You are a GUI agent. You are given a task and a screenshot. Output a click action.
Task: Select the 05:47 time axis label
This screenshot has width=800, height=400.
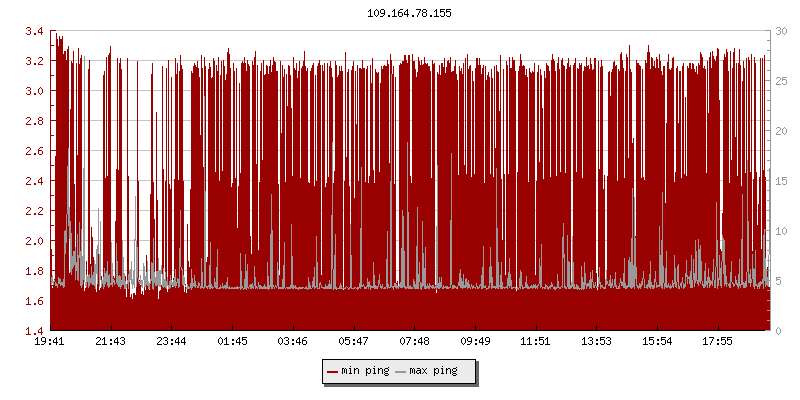(x=354, y=342)
